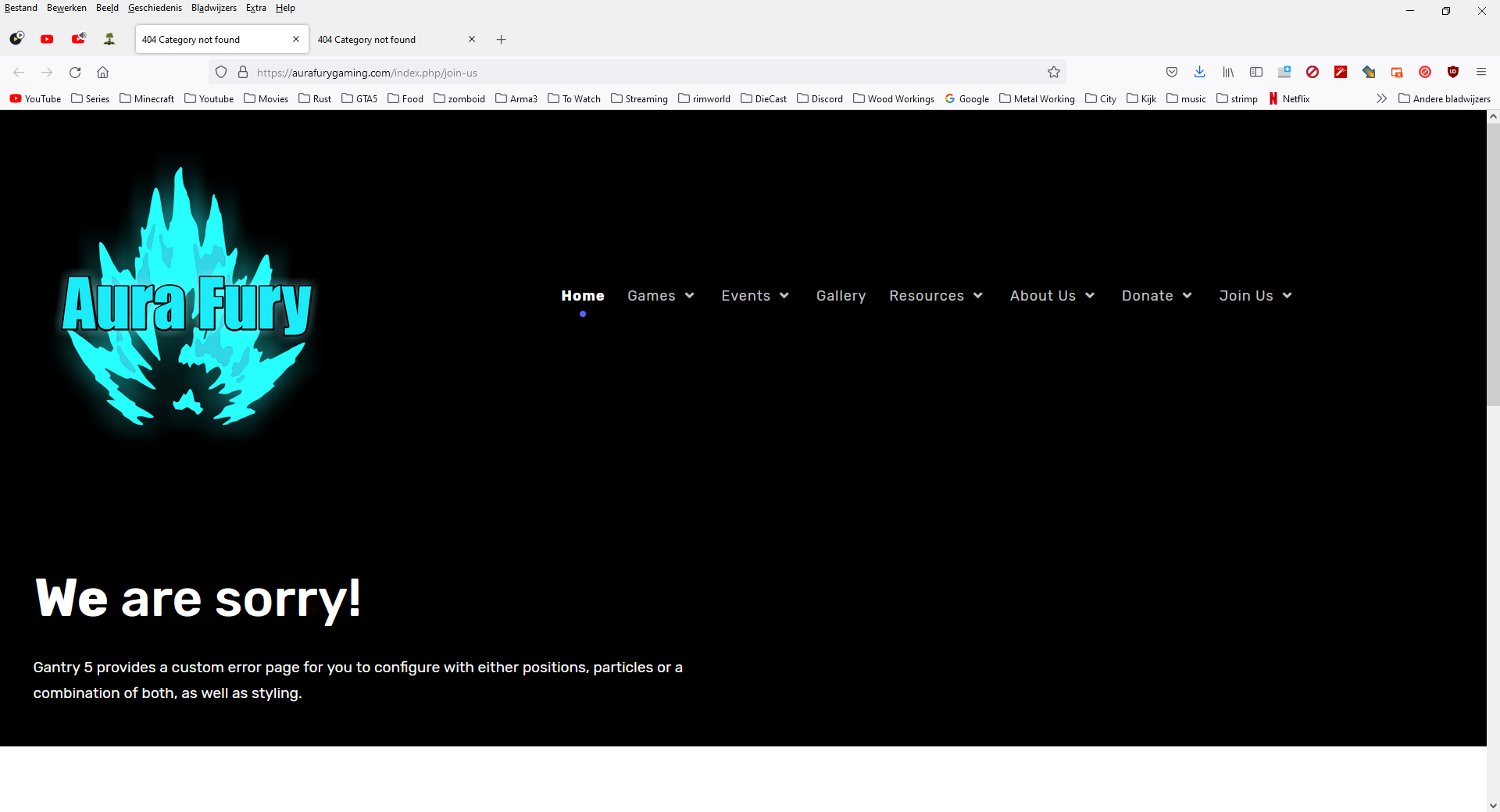Expand the Games dropdown menu
Screen dimensions: 1500x812
click(x=661, y=296)
